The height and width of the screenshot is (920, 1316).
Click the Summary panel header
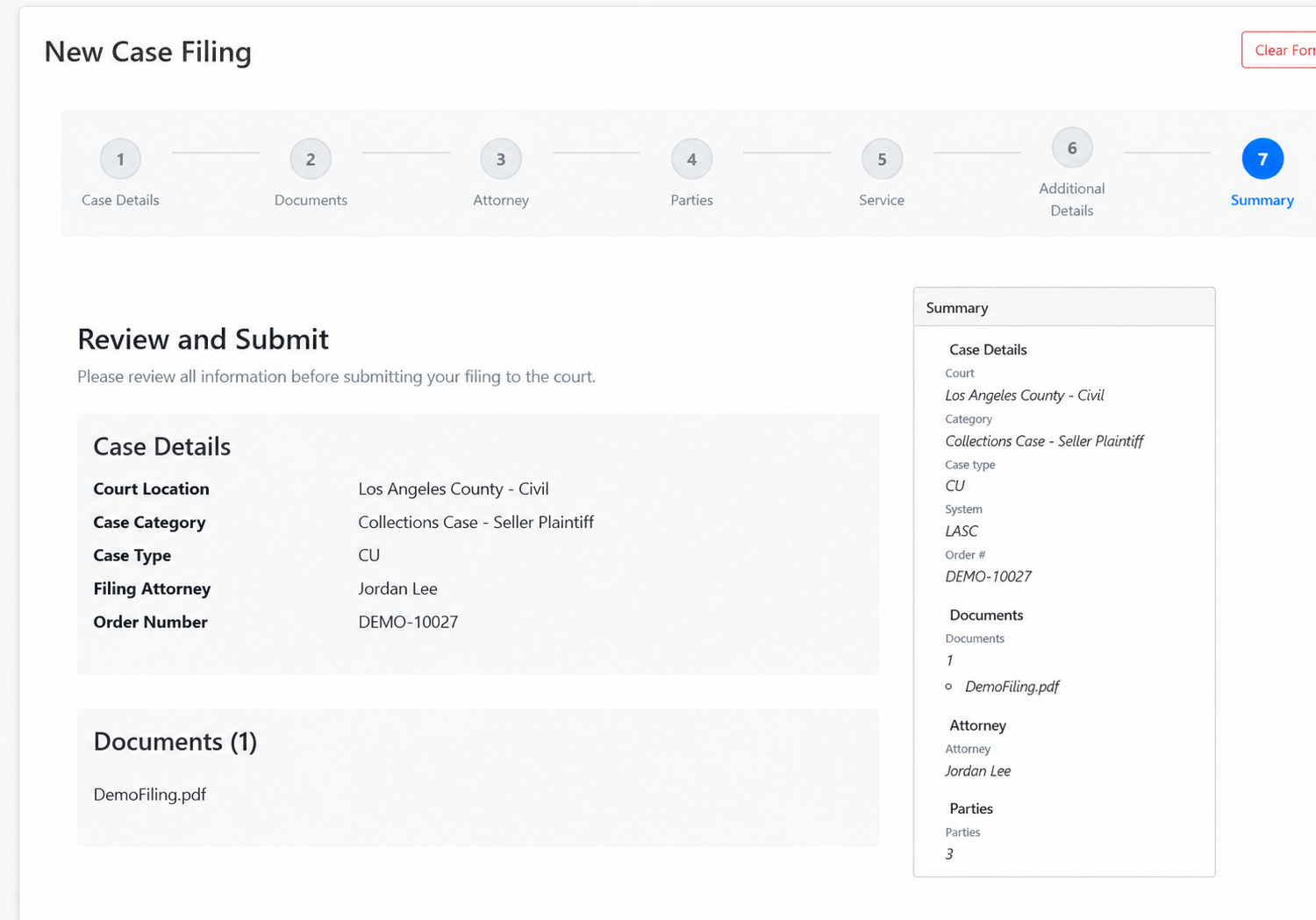1064,308
